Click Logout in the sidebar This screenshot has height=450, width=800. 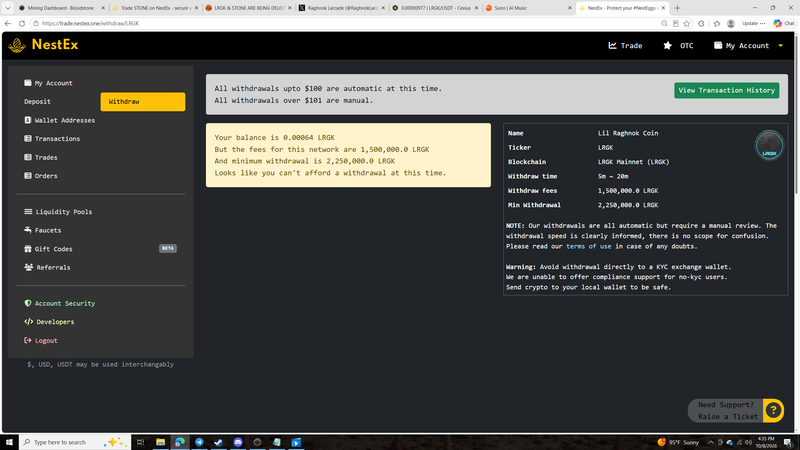[x=41, y=340]
